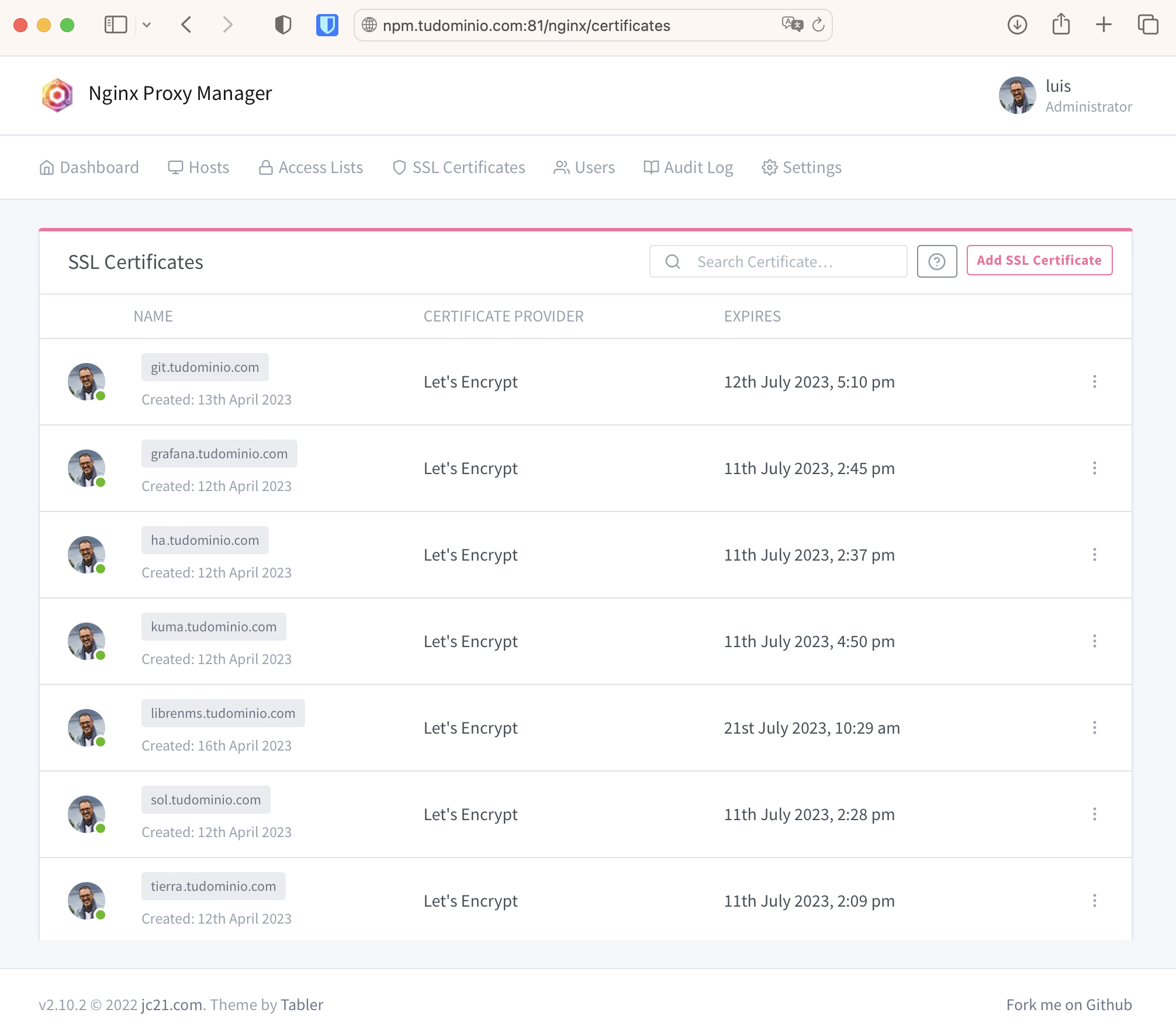Click the sol.tudominio.com domain tag
Screen dimensions: 1176x1030
click(x=206, y=800)
